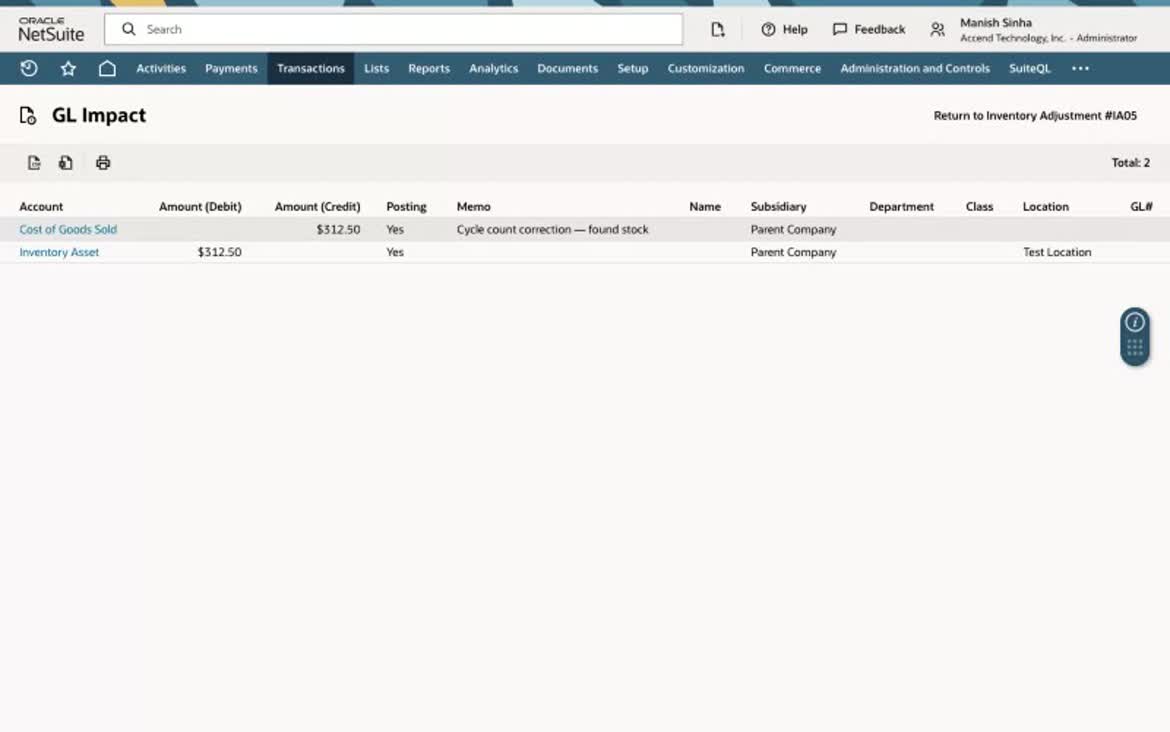Click the Department column header
Screen dimensions: 1170x732
point(901,207)
